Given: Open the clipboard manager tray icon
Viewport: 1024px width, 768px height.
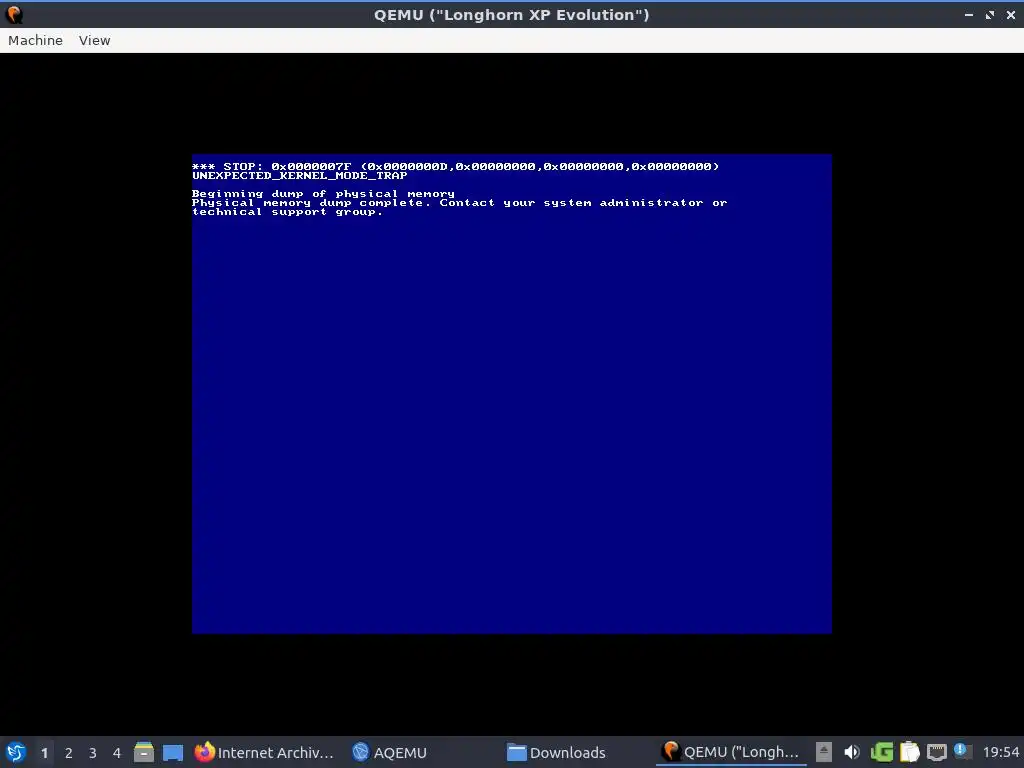Looking at the screenshot, I should pos(909,752).
